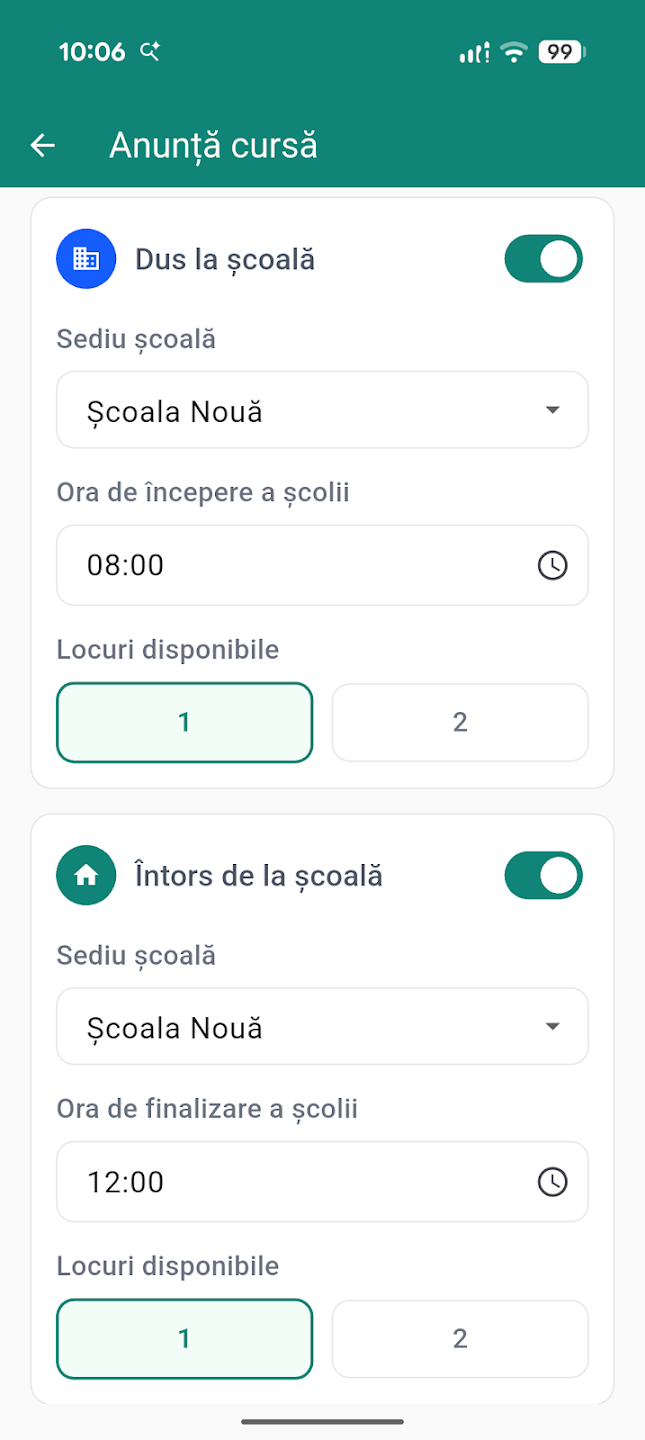This screenshot has width=645, height=1440.
Task: Select 1 available seat for Dus la școală
Action: pos(185,722)
